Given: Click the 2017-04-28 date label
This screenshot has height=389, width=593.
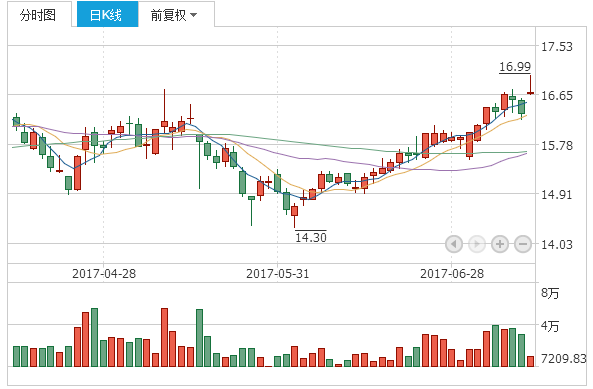Looking at the screenshot, I should (x=104, y=274).
